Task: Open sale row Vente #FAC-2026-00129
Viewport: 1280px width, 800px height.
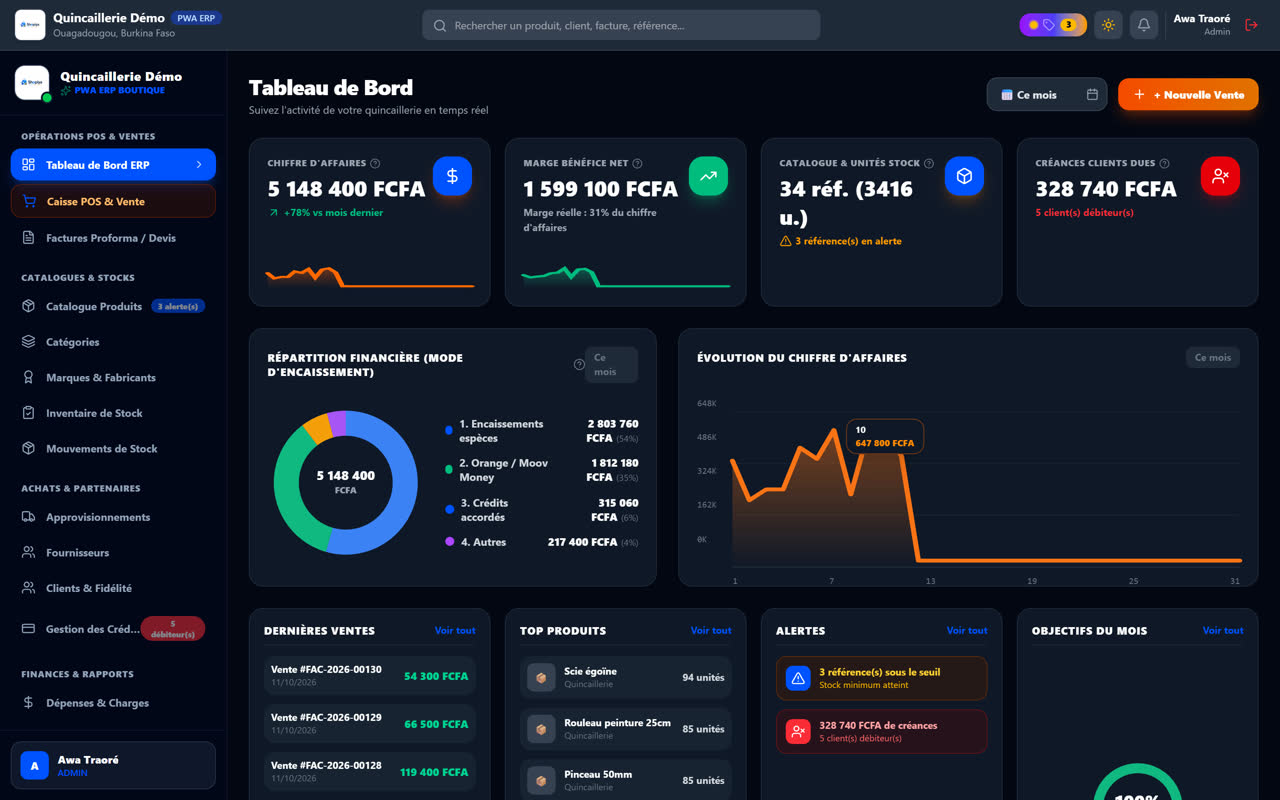Action: click(370, 724)
